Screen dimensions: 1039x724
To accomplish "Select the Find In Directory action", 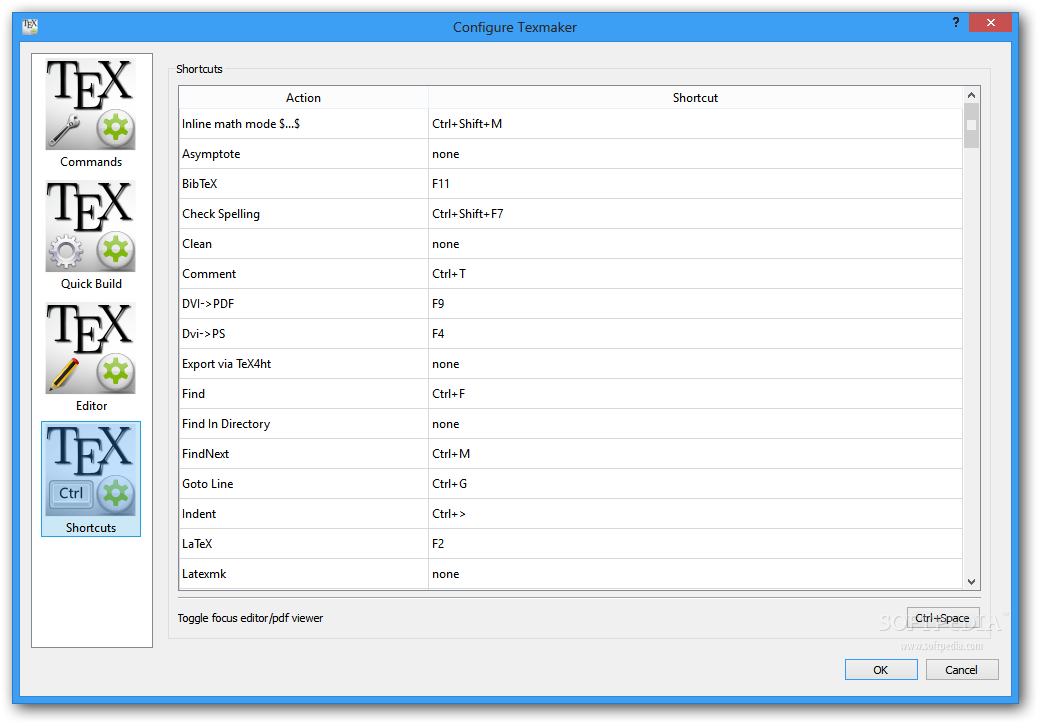I will pyautogui.click(x=303, y=424).
